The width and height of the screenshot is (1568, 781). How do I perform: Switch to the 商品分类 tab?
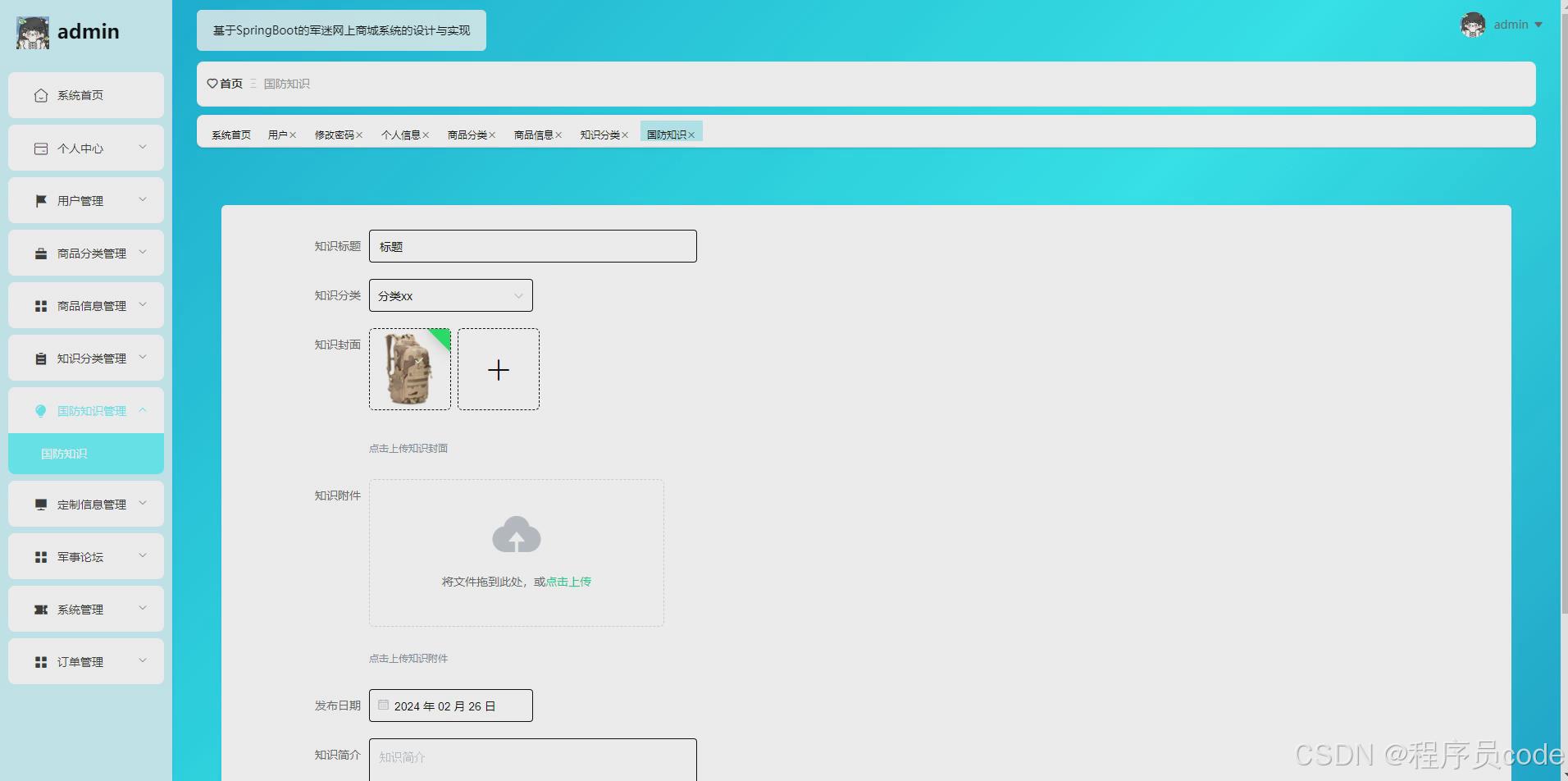(x=467, y=135)
